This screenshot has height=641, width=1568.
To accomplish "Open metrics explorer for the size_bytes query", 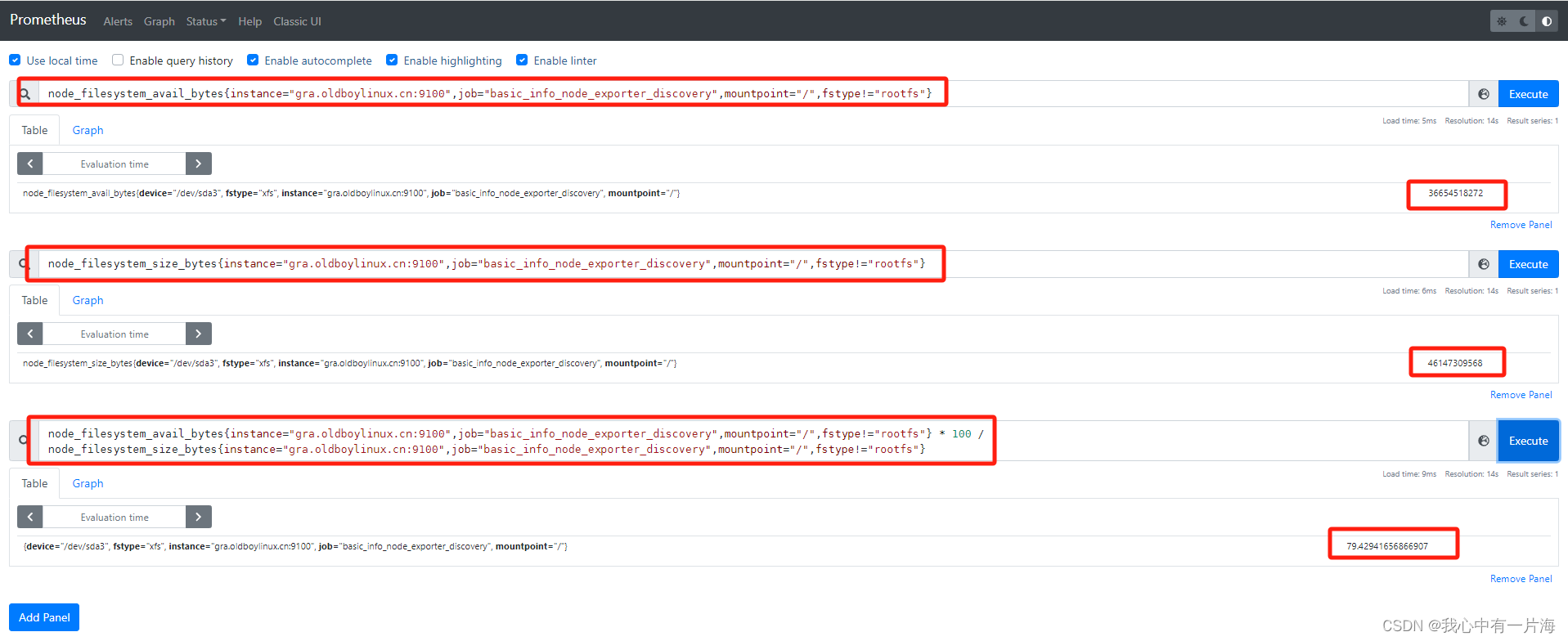I will pos(1484,264).
